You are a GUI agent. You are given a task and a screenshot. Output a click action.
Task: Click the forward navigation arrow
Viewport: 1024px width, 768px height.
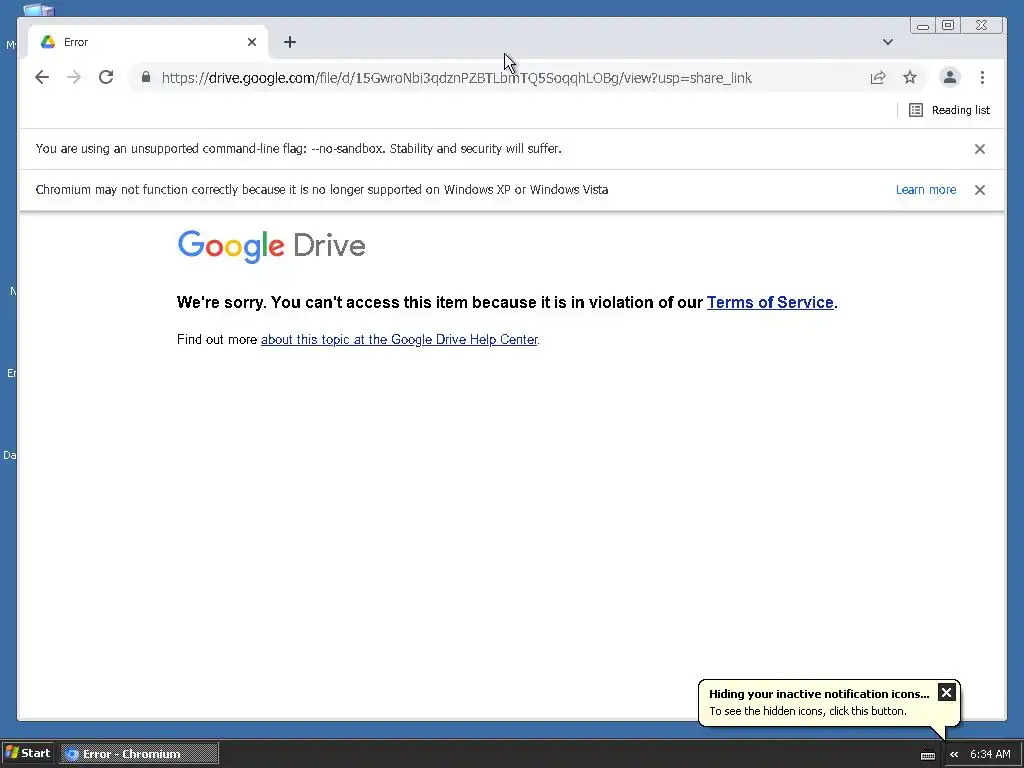(x=74, y=78)
